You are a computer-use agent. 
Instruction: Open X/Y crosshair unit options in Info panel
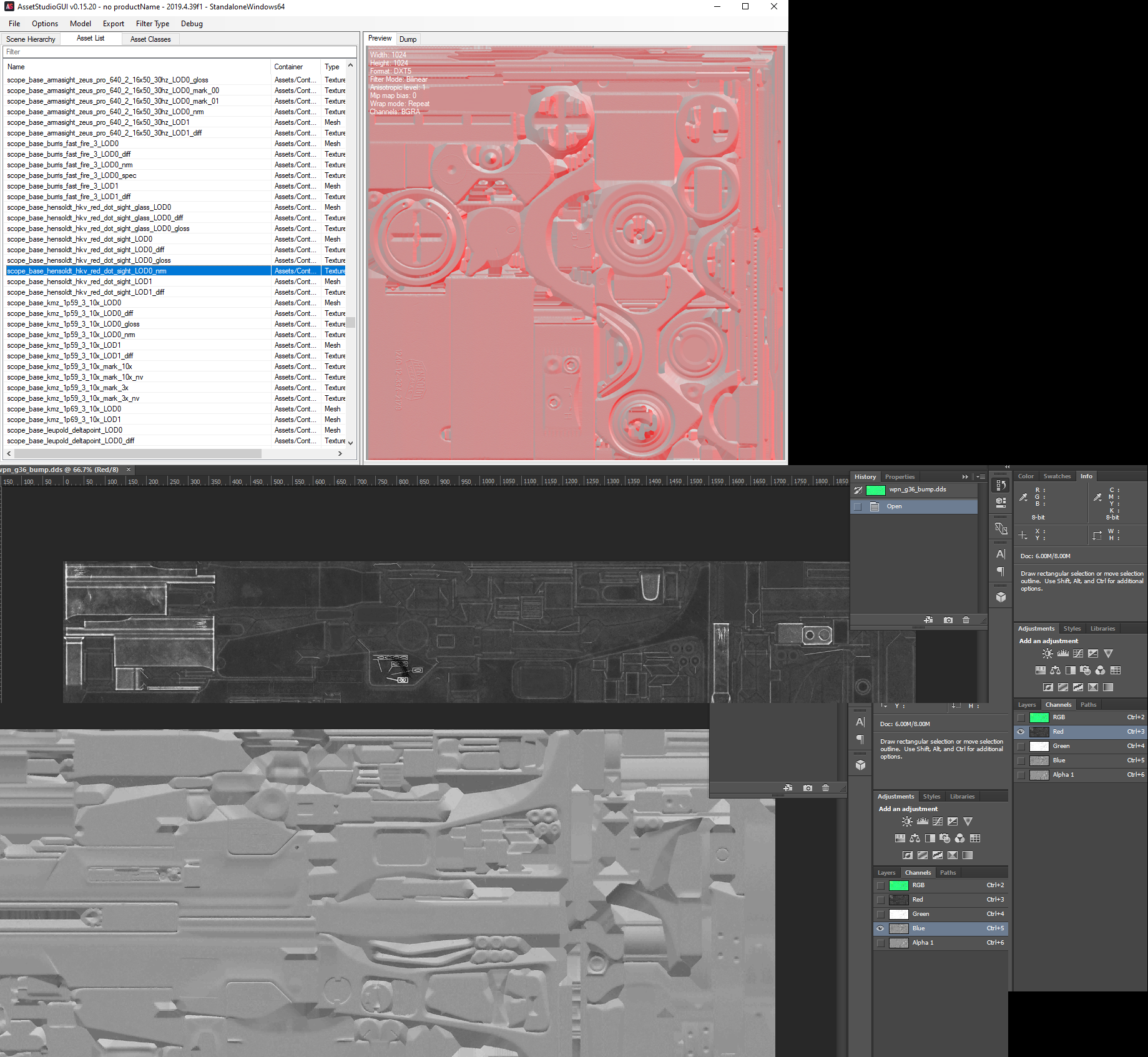coord(1023,535)
